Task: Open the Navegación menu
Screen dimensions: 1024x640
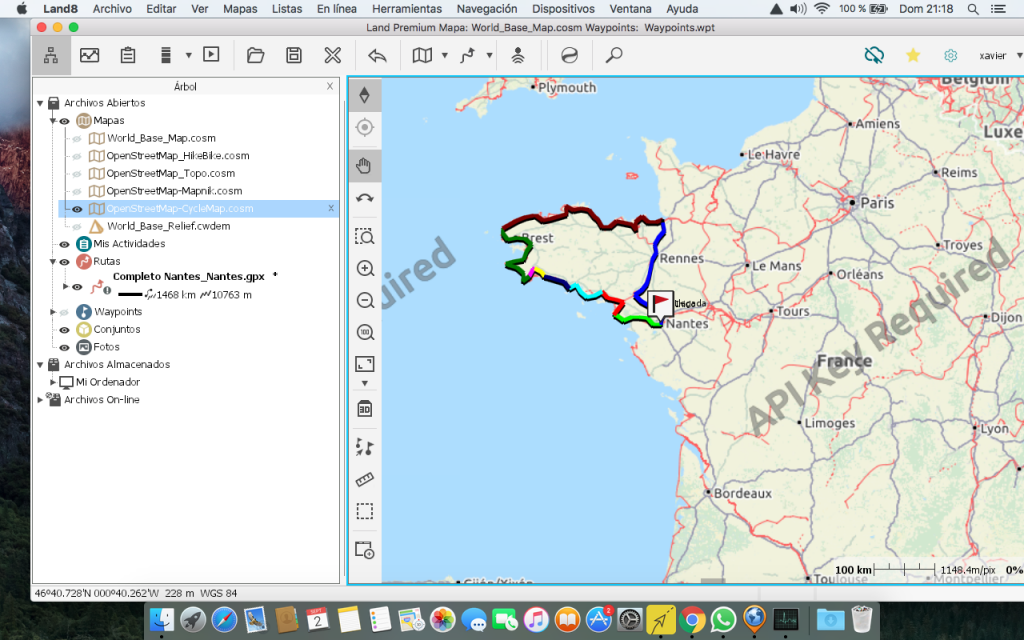Action: tap(486, 9)
